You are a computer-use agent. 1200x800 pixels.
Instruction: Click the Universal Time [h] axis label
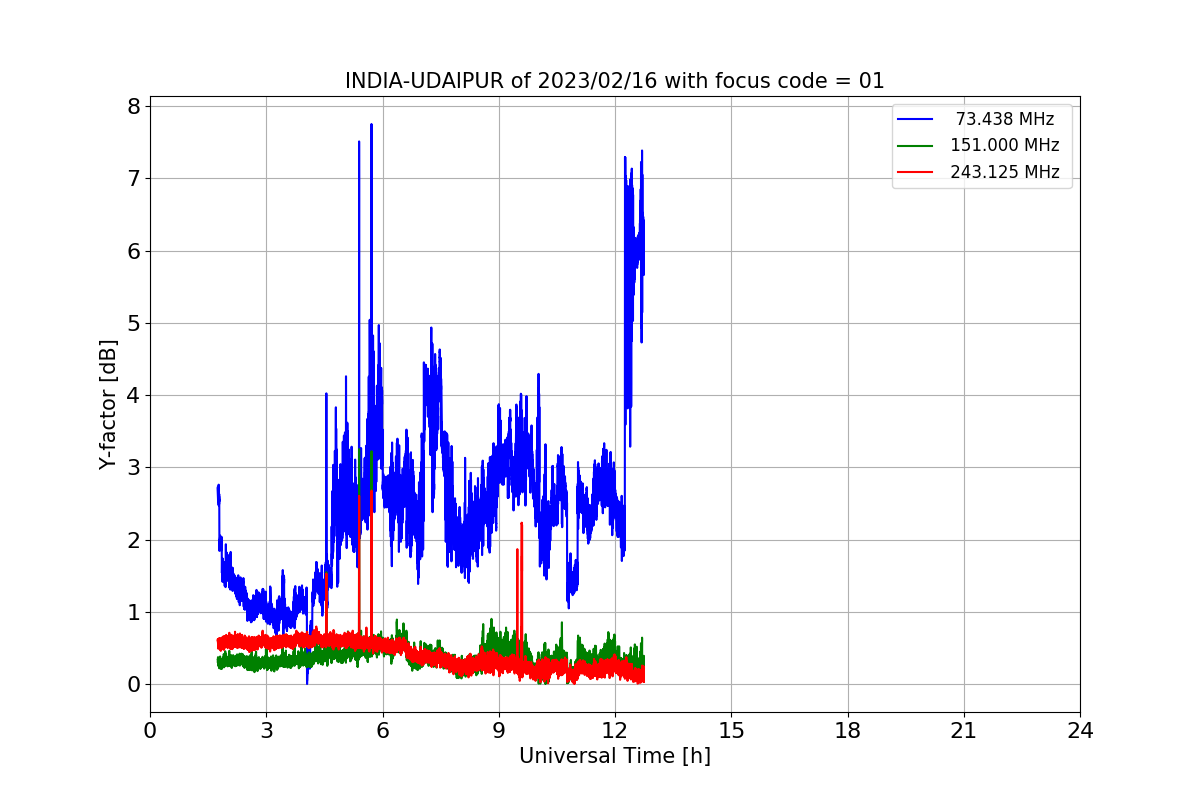coord(614,757)
